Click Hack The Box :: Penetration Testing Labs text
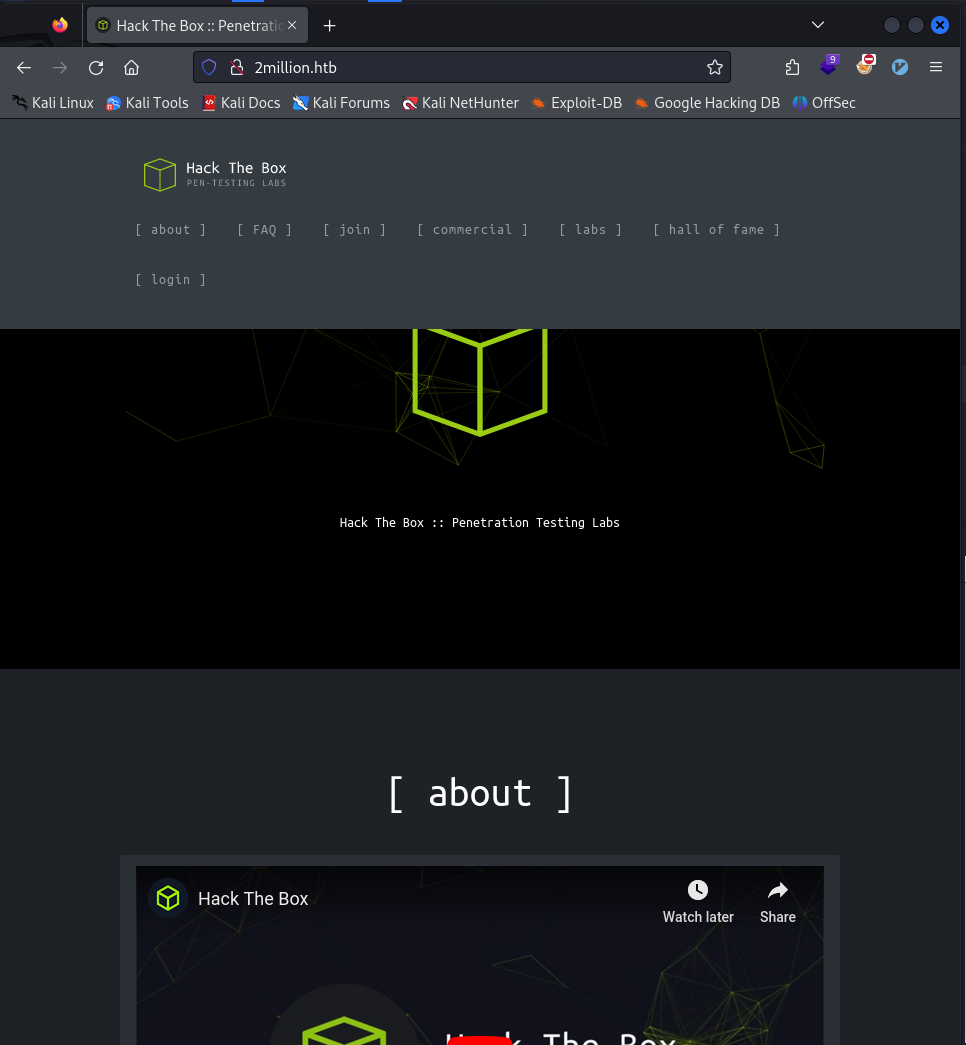Image resolution: width=966 pixels, height=1045 pixels. coord(479,522)
